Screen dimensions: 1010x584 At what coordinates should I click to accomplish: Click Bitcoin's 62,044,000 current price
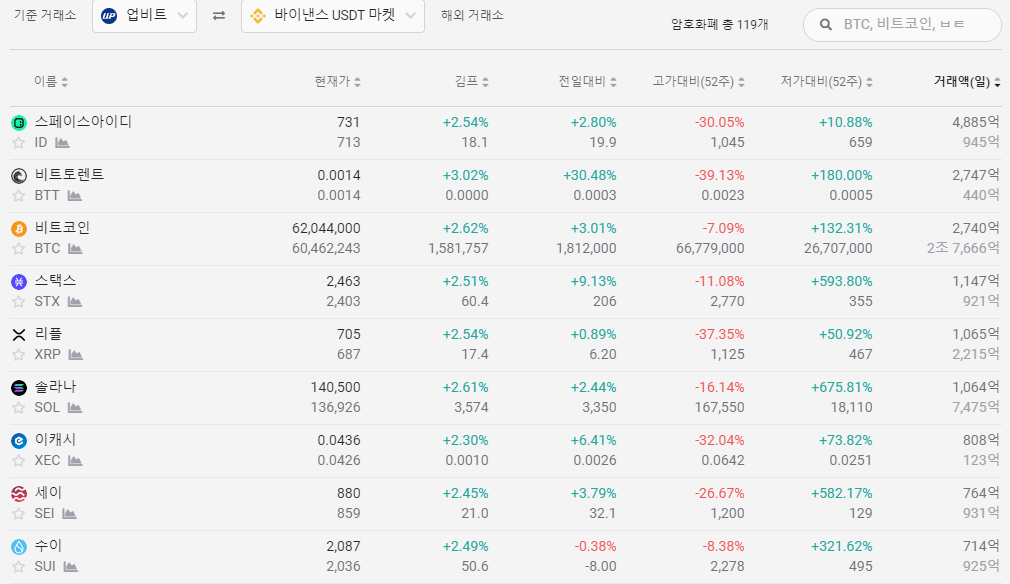click(326, 228)
